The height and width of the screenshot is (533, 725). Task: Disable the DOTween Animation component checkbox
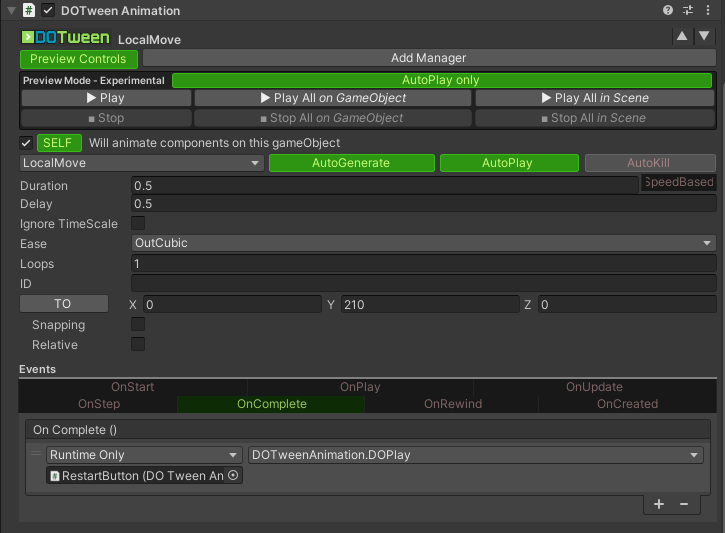[48, 10]
